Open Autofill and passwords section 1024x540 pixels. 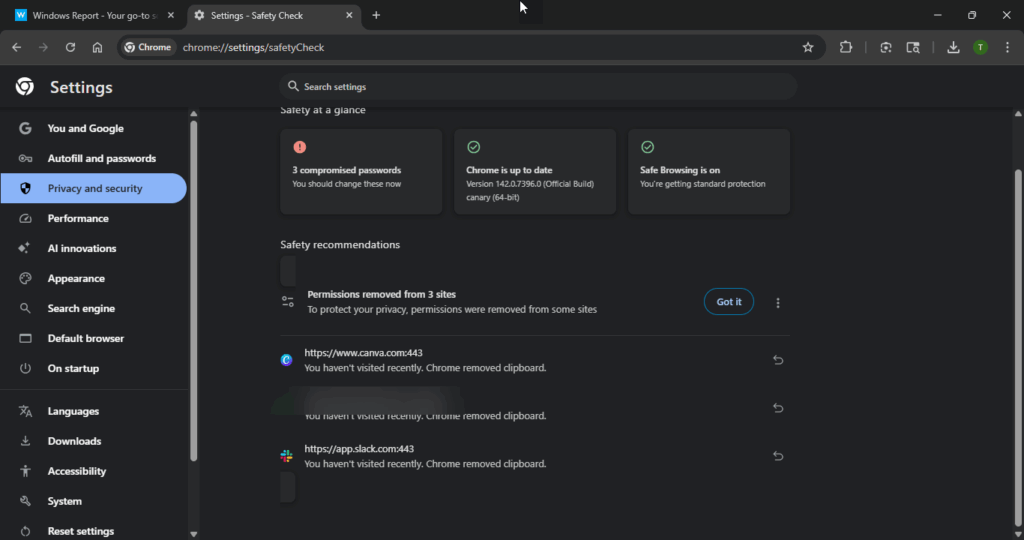tap(93, 158)
